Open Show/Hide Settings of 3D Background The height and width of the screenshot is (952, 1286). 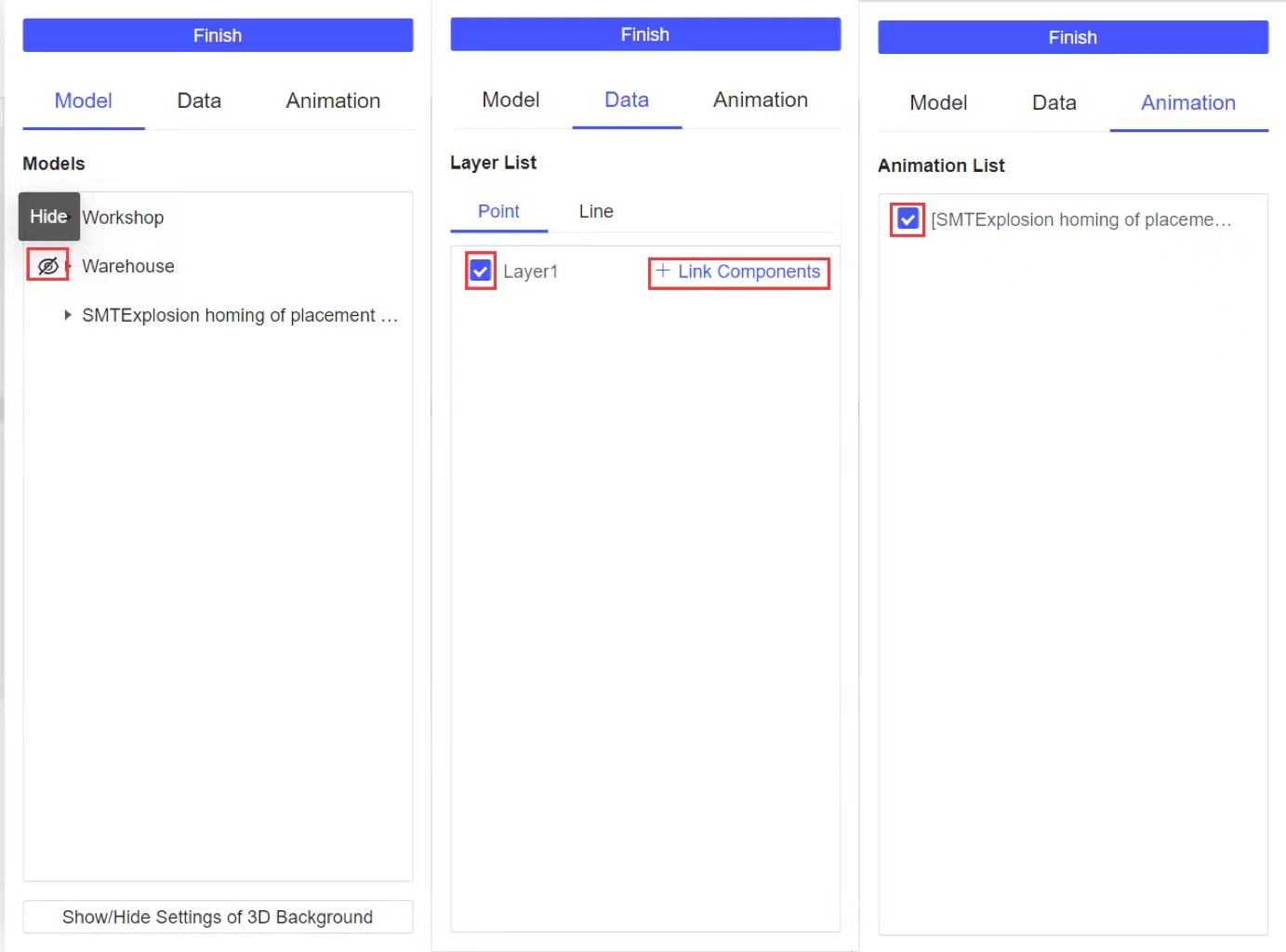pyautogui.click(x=218, y=917)
